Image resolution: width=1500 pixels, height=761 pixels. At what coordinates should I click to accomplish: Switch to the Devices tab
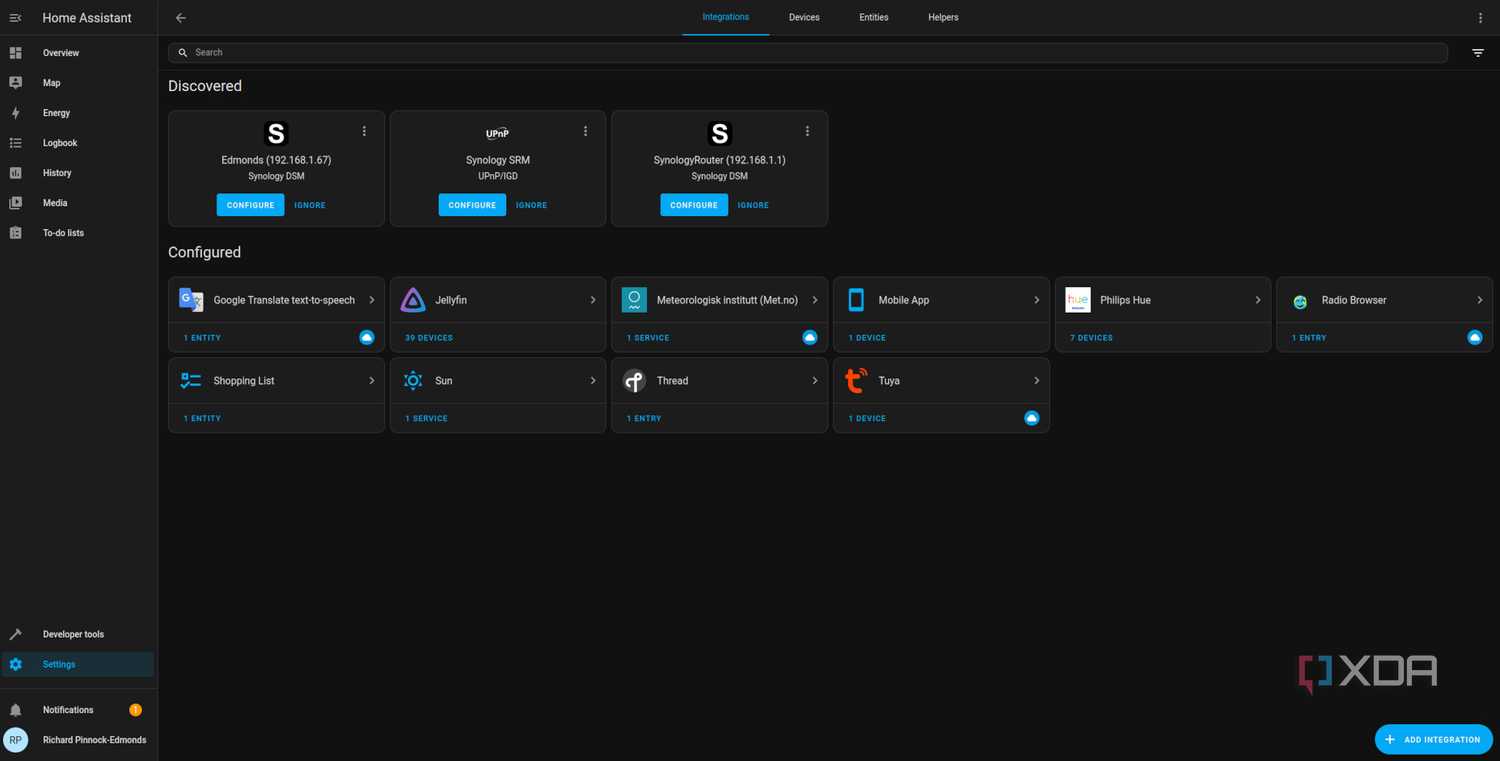(x=804, y=17)
